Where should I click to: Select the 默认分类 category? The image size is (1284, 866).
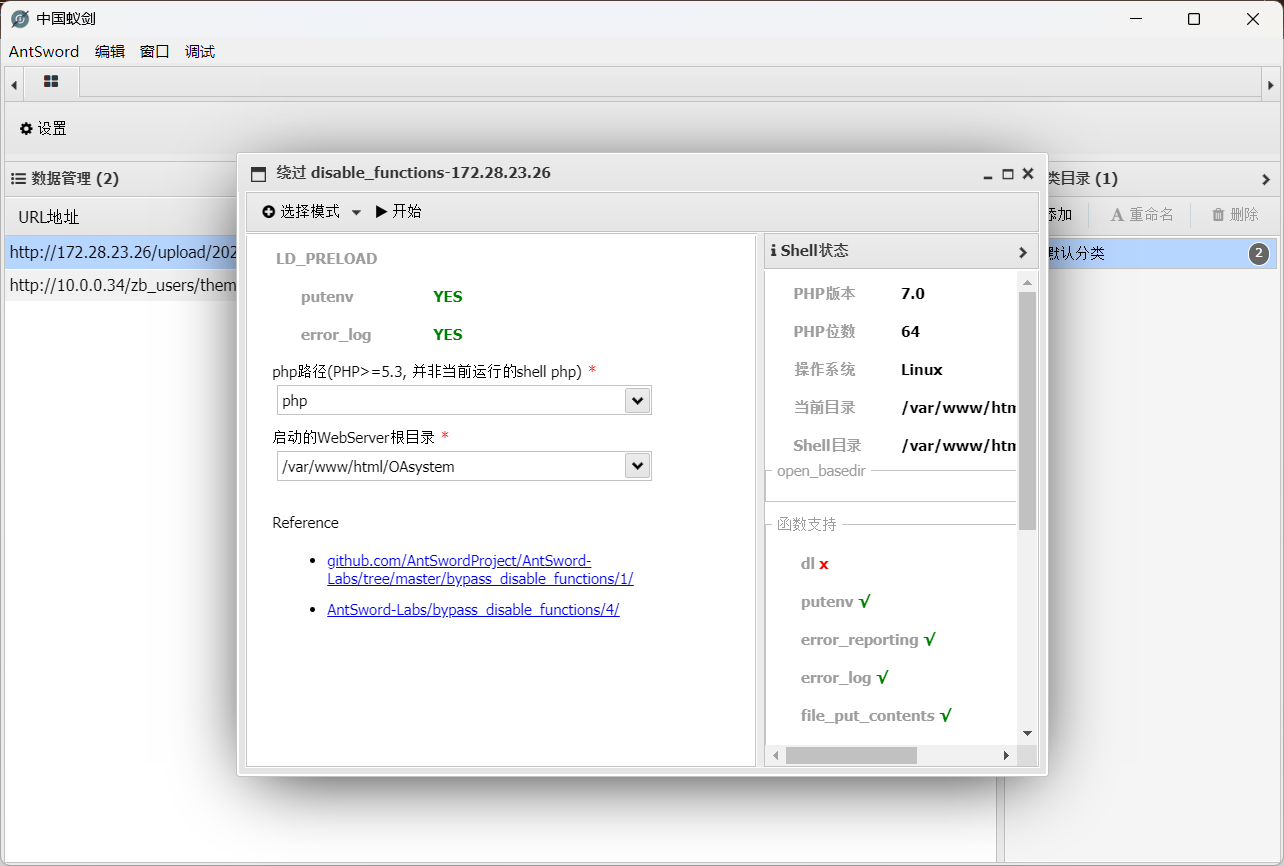coord(1160,254)
